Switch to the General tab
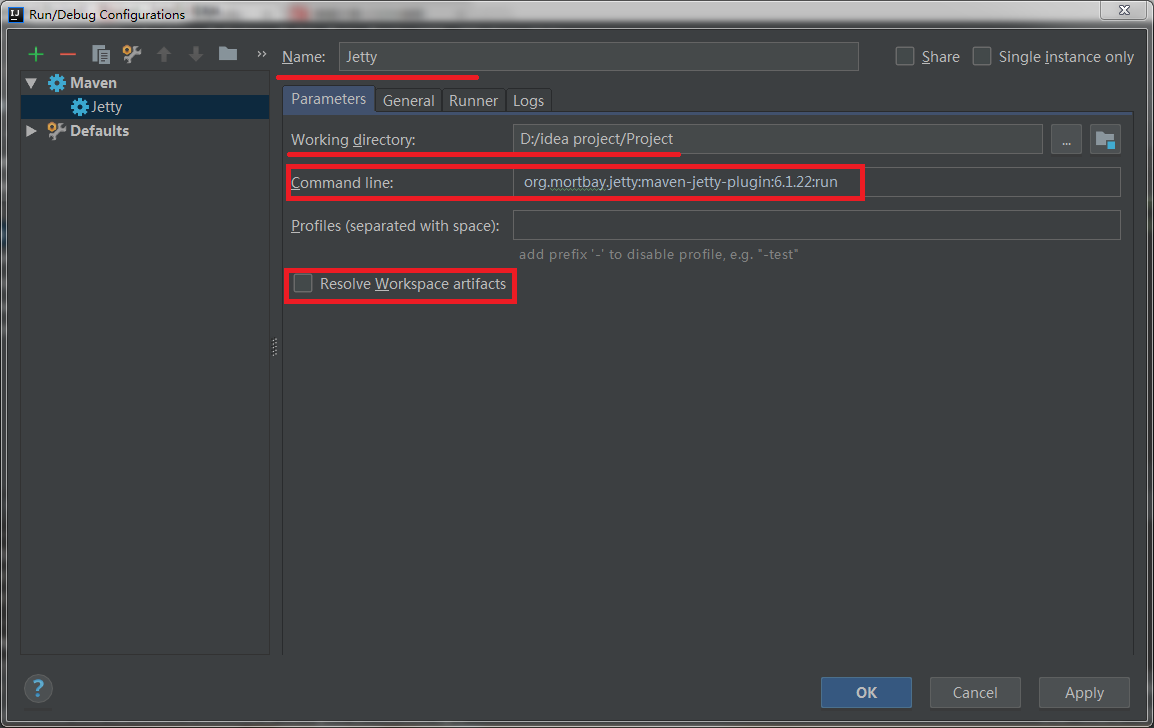The width and height of the screenshot is (1154, 728). point(408,100)
